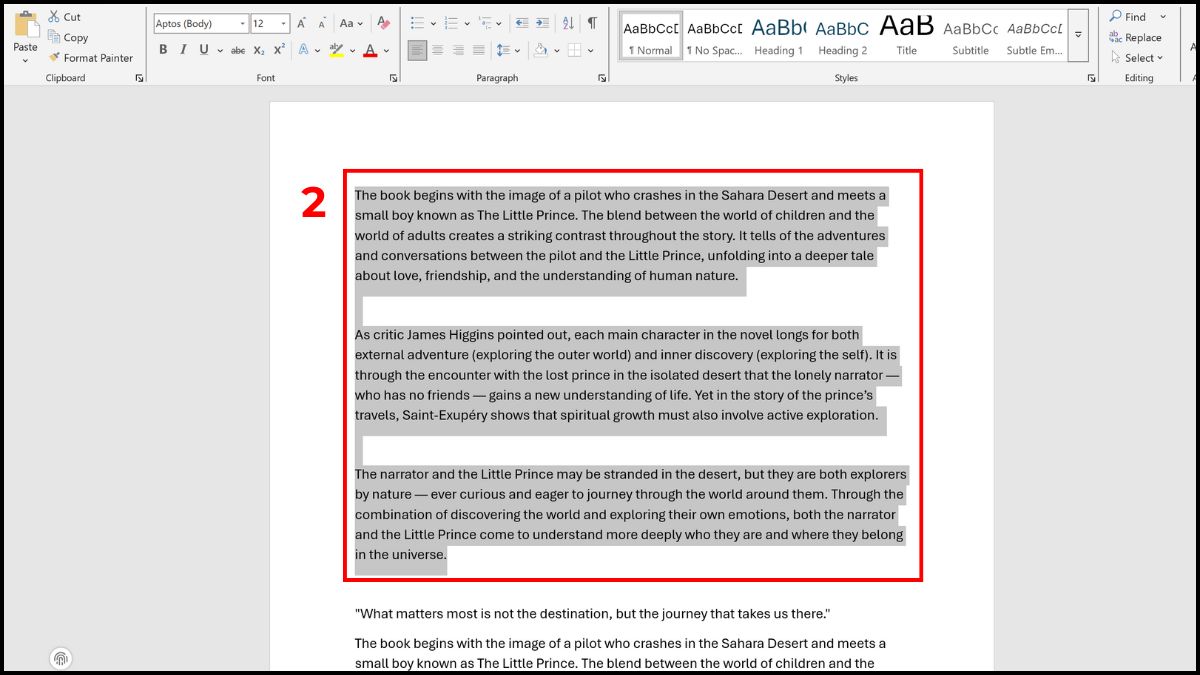Sort the selected paragraphs

tap(568, 23)
